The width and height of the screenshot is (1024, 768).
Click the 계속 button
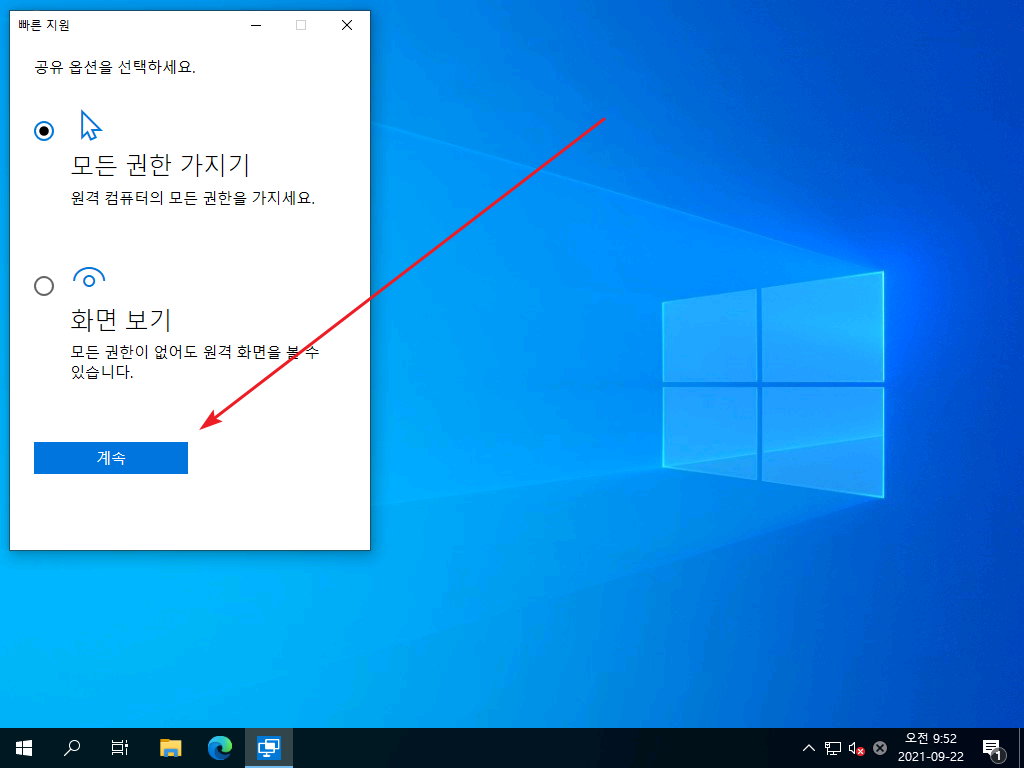111,458
